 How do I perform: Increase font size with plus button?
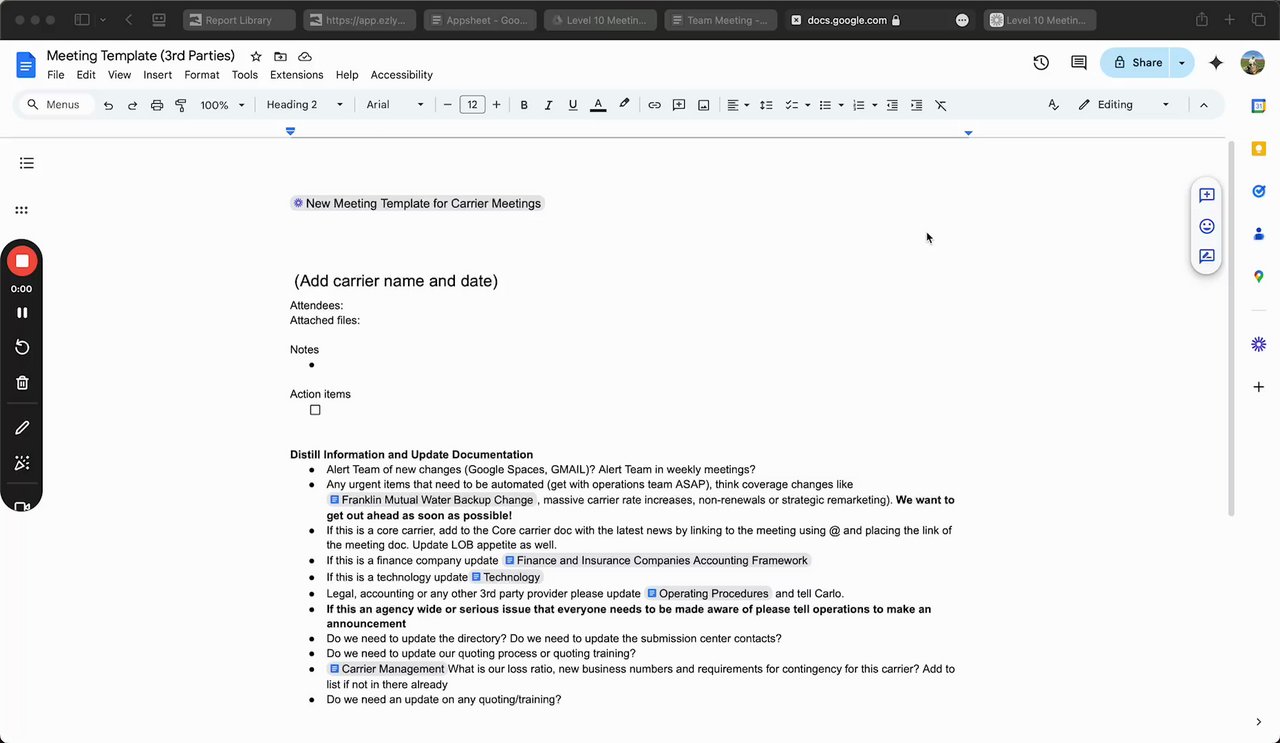[496, 105]
